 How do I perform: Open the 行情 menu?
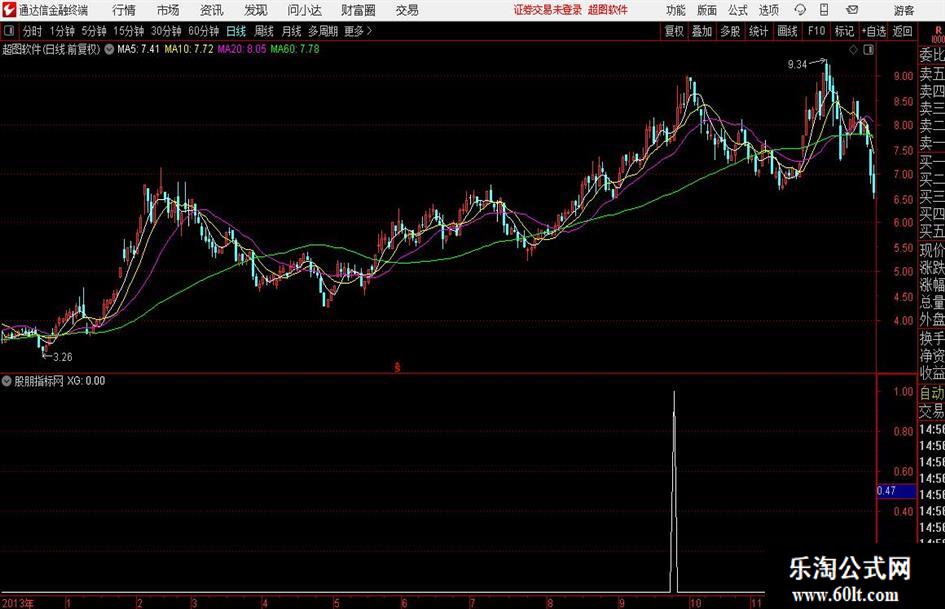[x=124, y=10]
